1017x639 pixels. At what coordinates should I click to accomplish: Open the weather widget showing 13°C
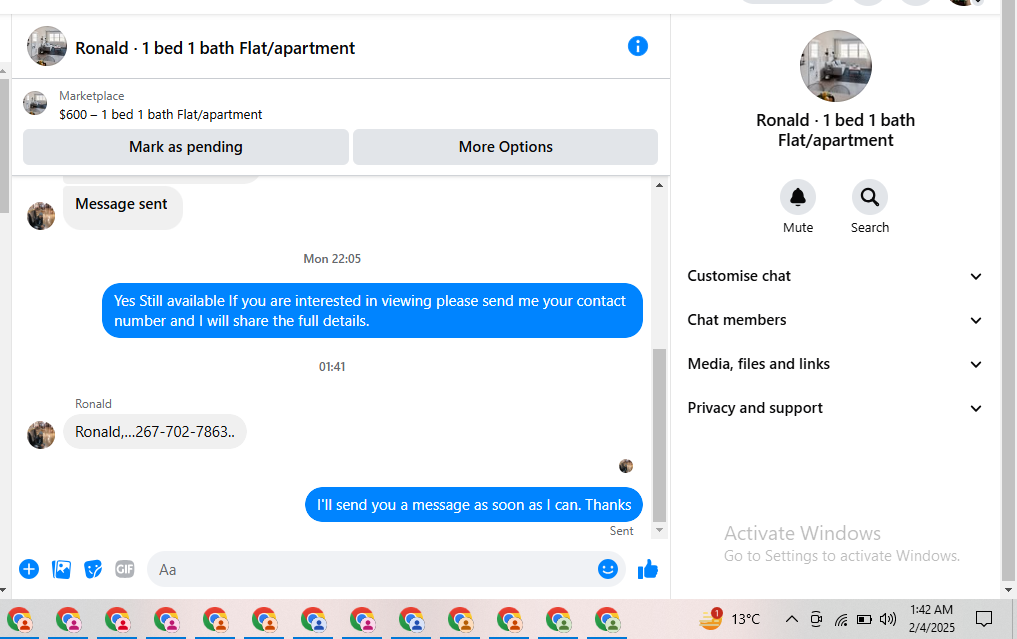(x=730, y=619)
